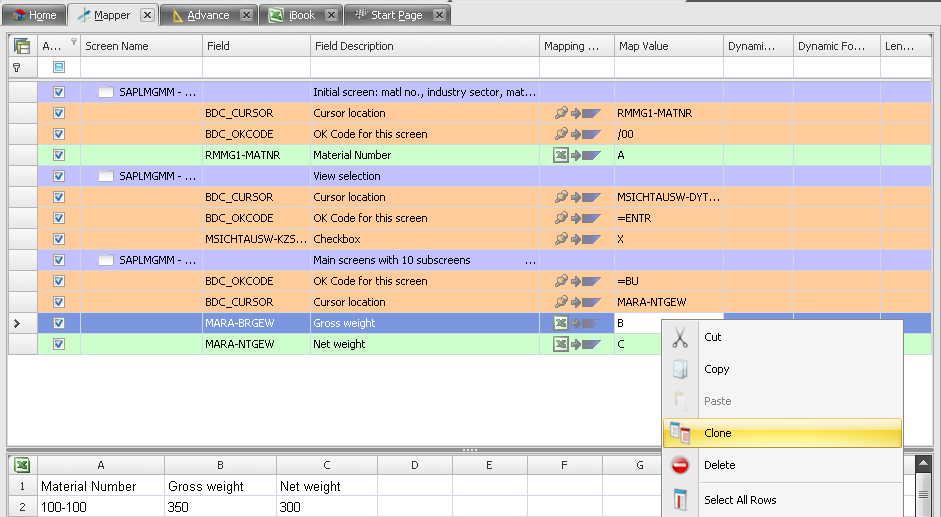
Task: Click the column chooser icon in grid corner
Action: pos(22,46)
